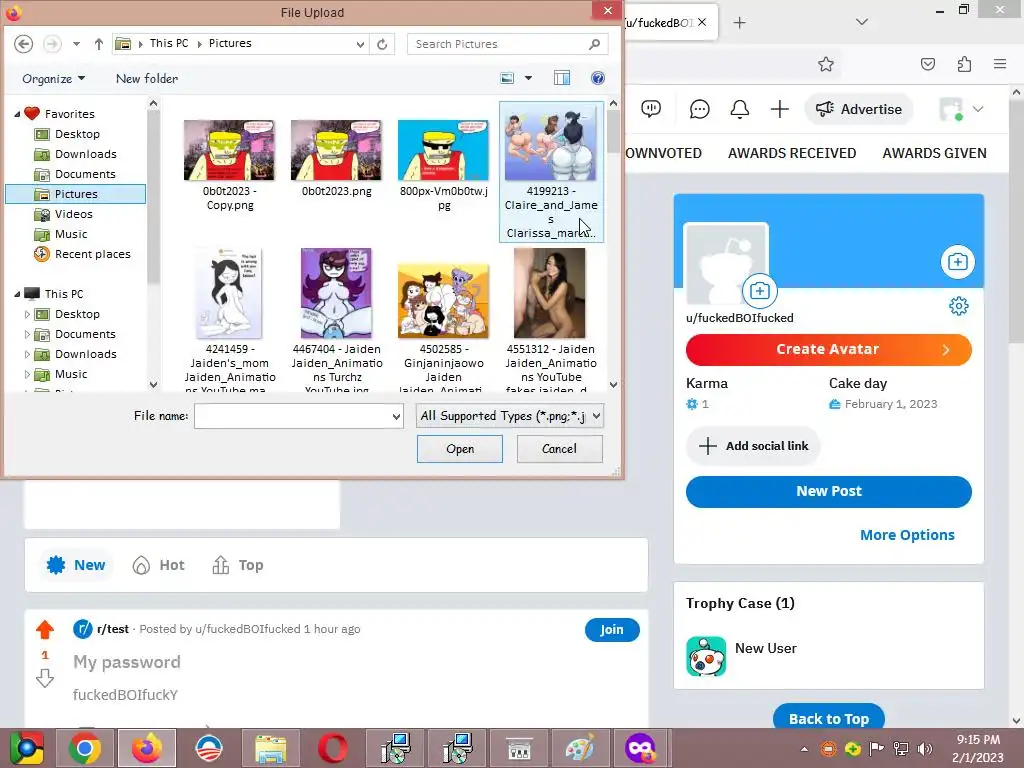The height and width of the screenshot is (768, 1024).
Task: Open the Firefox hamburger menu
Action: [1000, 64]
